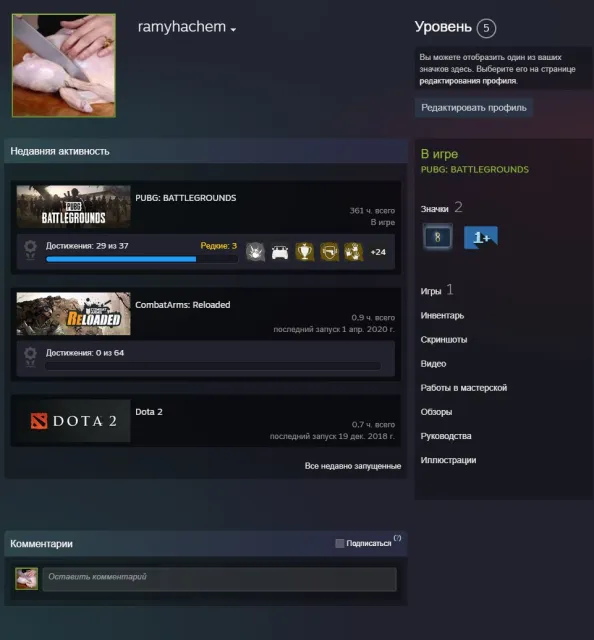Click the последний запуск 1 апр. 2020 text

[x=334, y=329]
